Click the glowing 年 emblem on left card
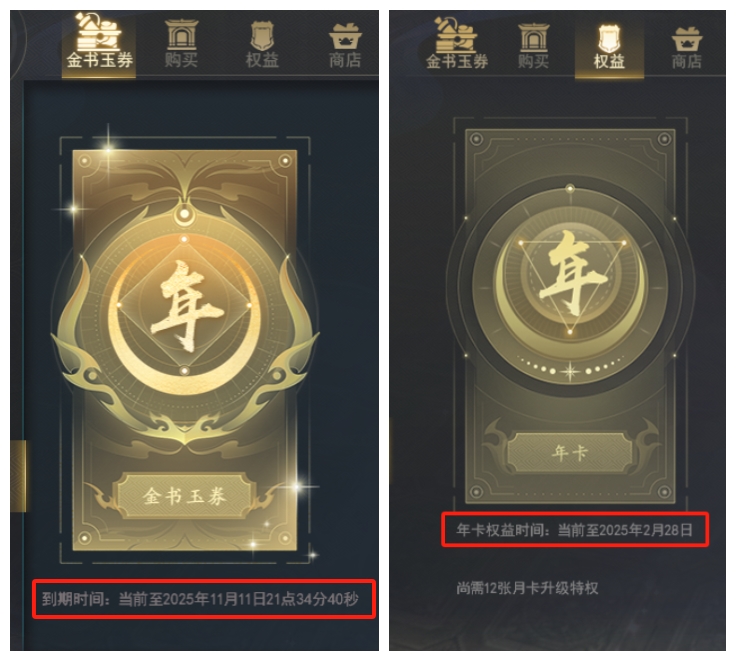This screenshot has width=736, height=661. (184, 306)
